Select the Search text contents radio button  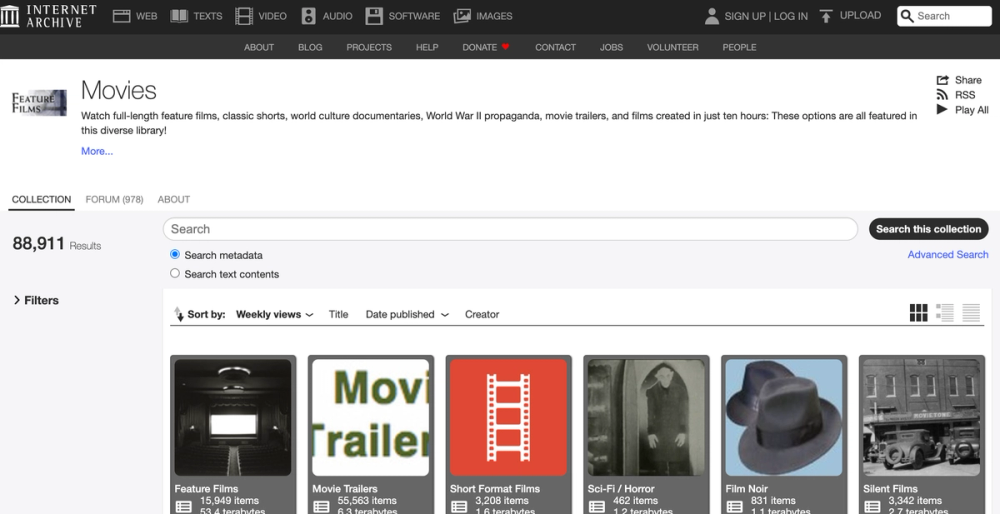[x=175, y=273]
